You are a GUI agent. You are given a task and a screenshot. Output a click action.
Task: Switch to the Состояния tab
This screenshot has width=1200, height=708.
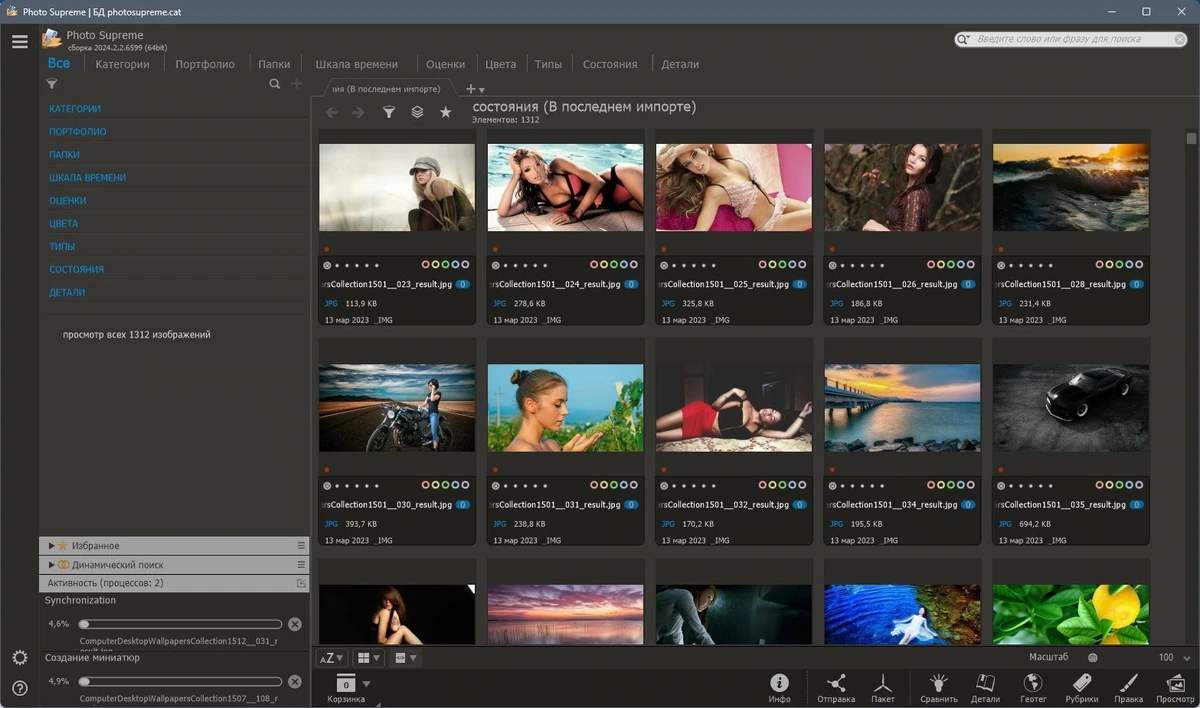[610, 64]
